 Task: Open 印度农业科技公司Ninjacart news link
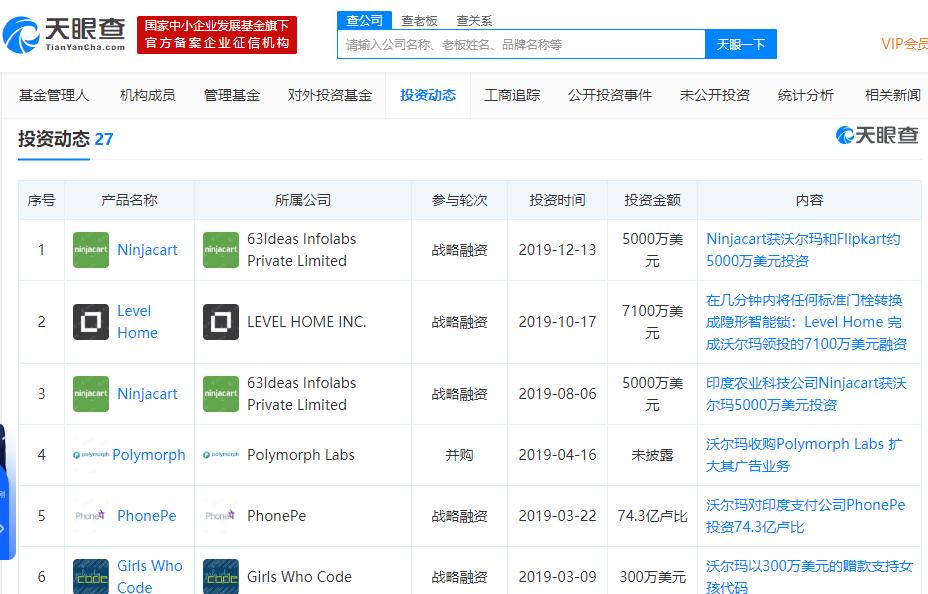point(806,394)
